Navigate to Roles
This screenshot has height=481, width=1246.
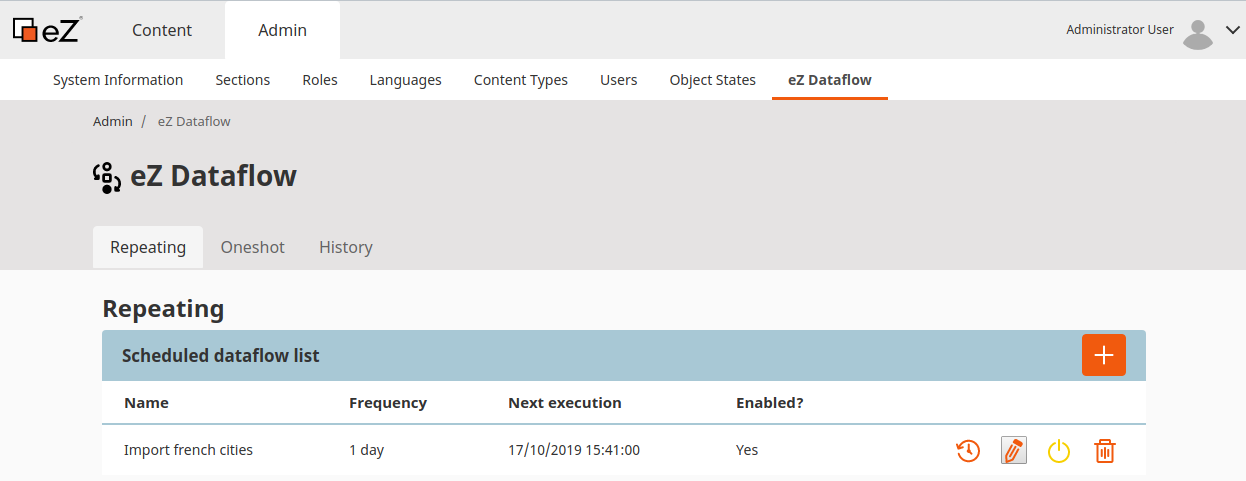pyautogui.click(x=320, y=80)
